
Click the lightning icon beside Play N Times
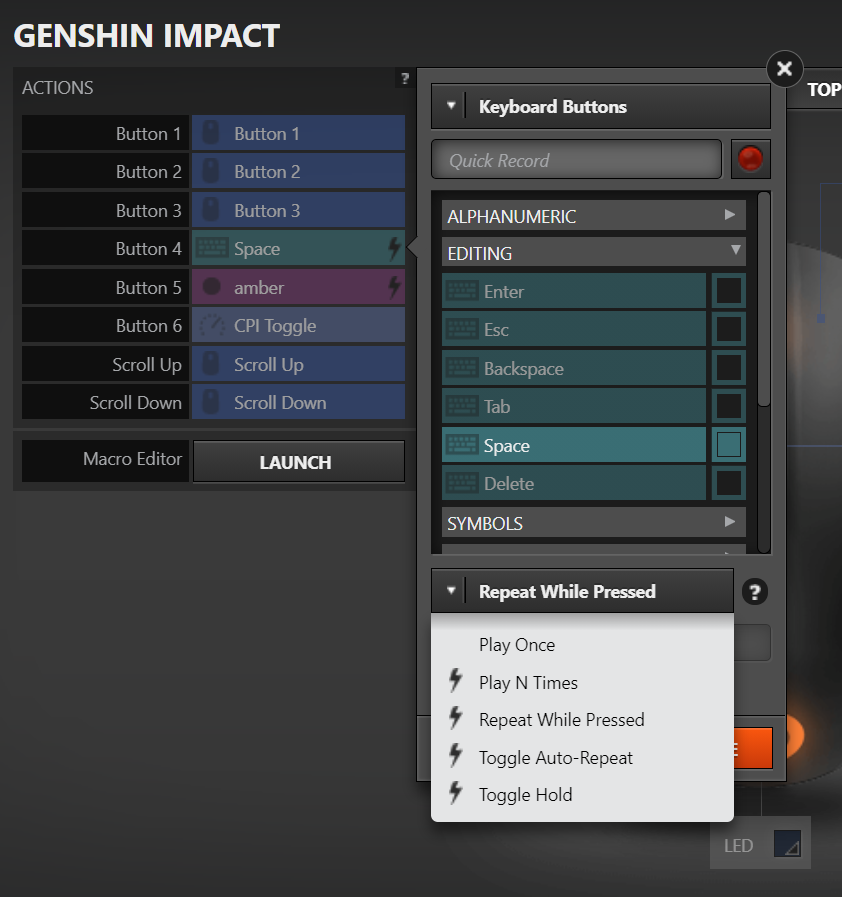(455, 681)
